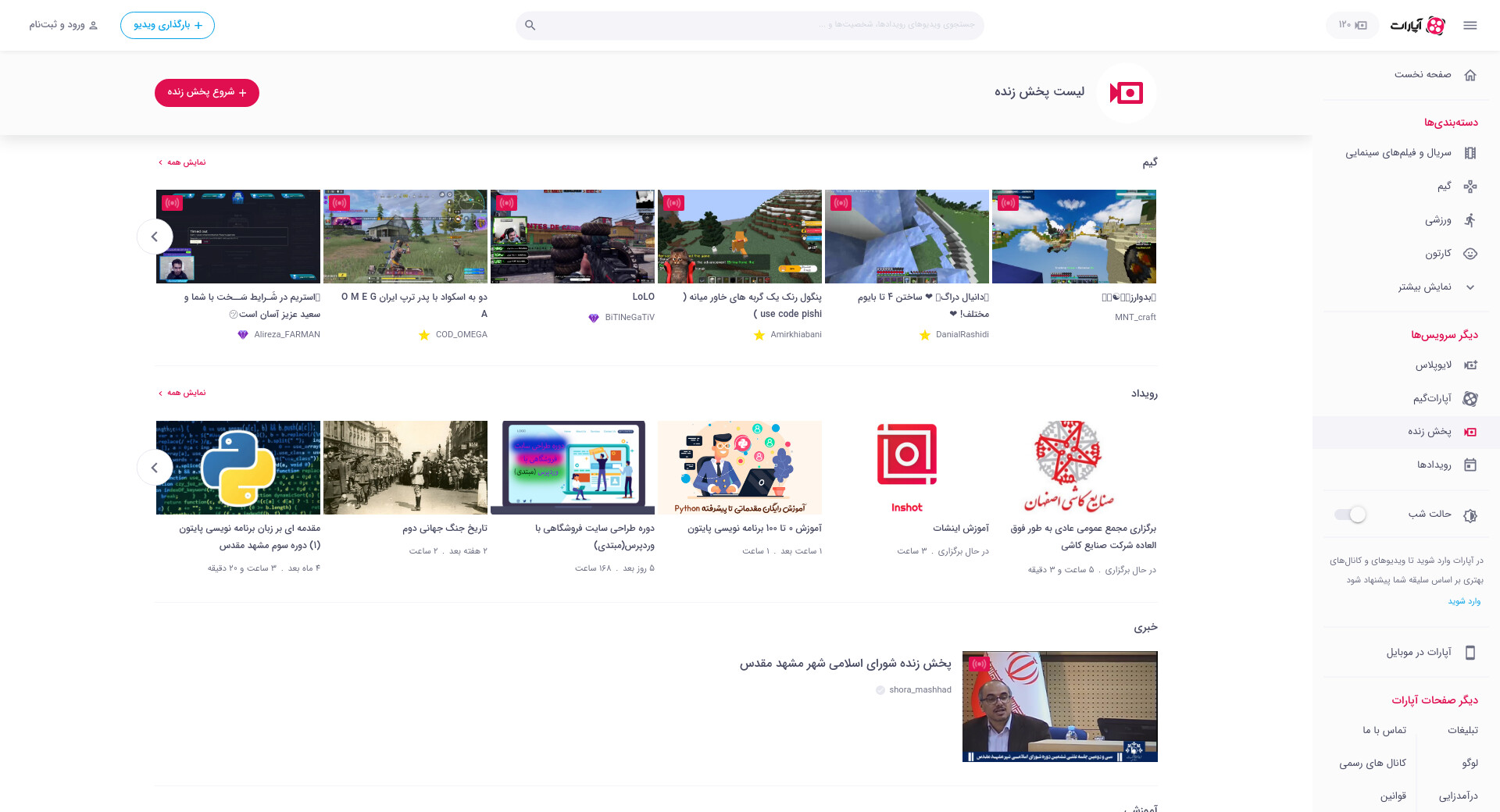1500x812 pixels.
Task: Select the پخش زنده sidebar item
Action: (1406, 432)
